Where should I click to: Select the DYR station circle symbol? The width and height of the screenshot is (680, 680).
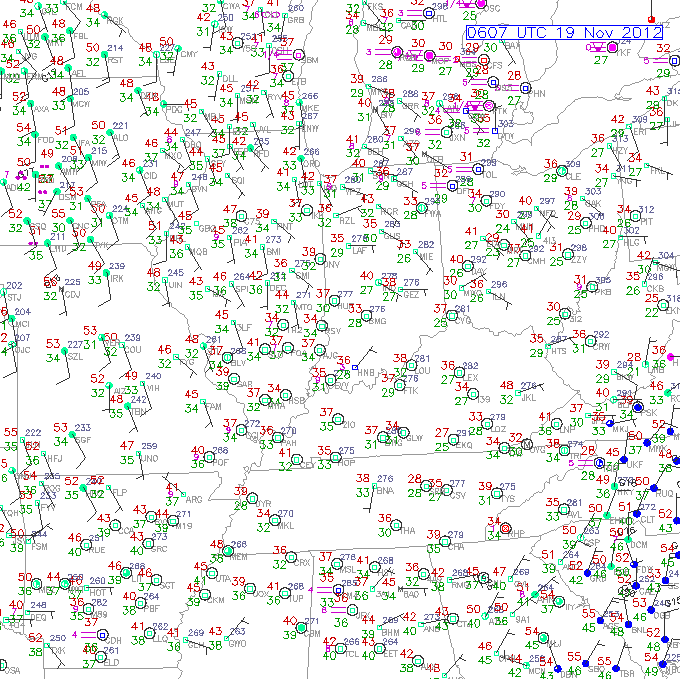tap(252, 497)
